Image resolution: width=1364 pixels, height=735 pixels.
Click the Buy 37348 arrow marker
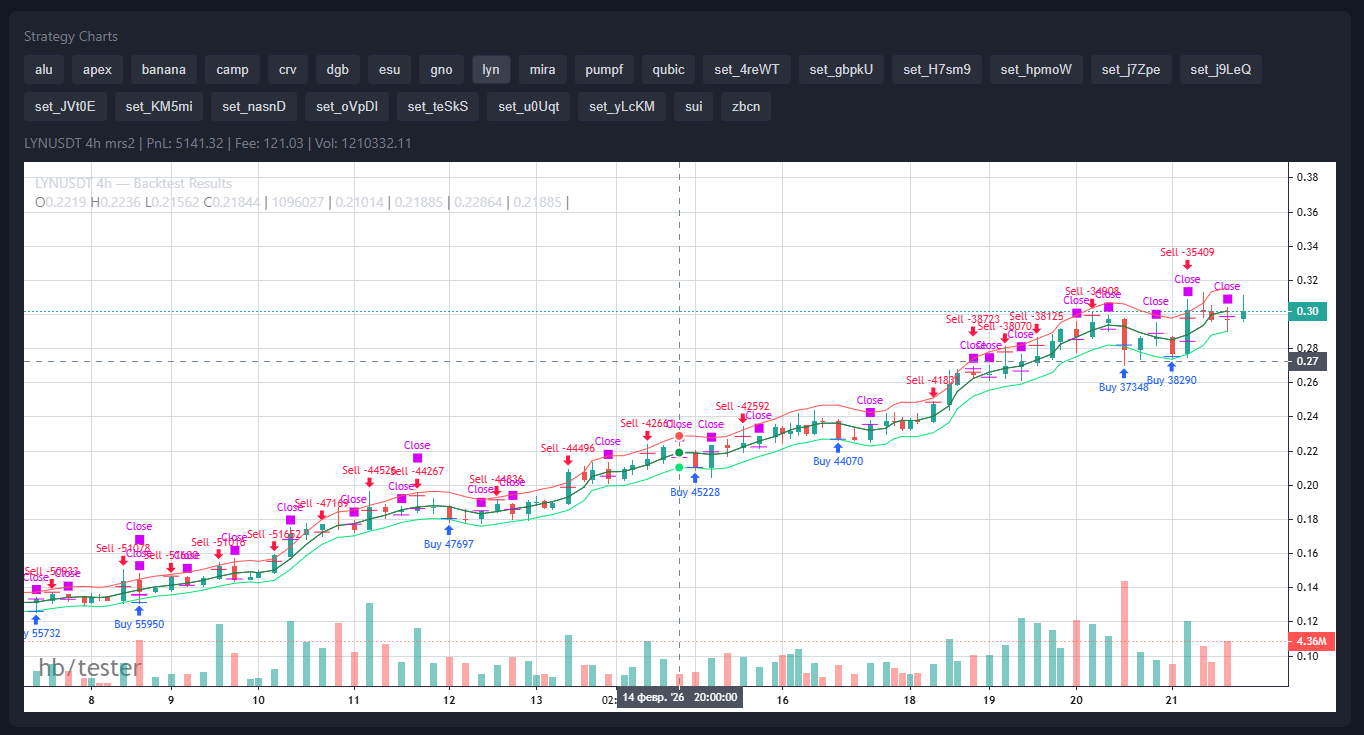[1123, 373]
